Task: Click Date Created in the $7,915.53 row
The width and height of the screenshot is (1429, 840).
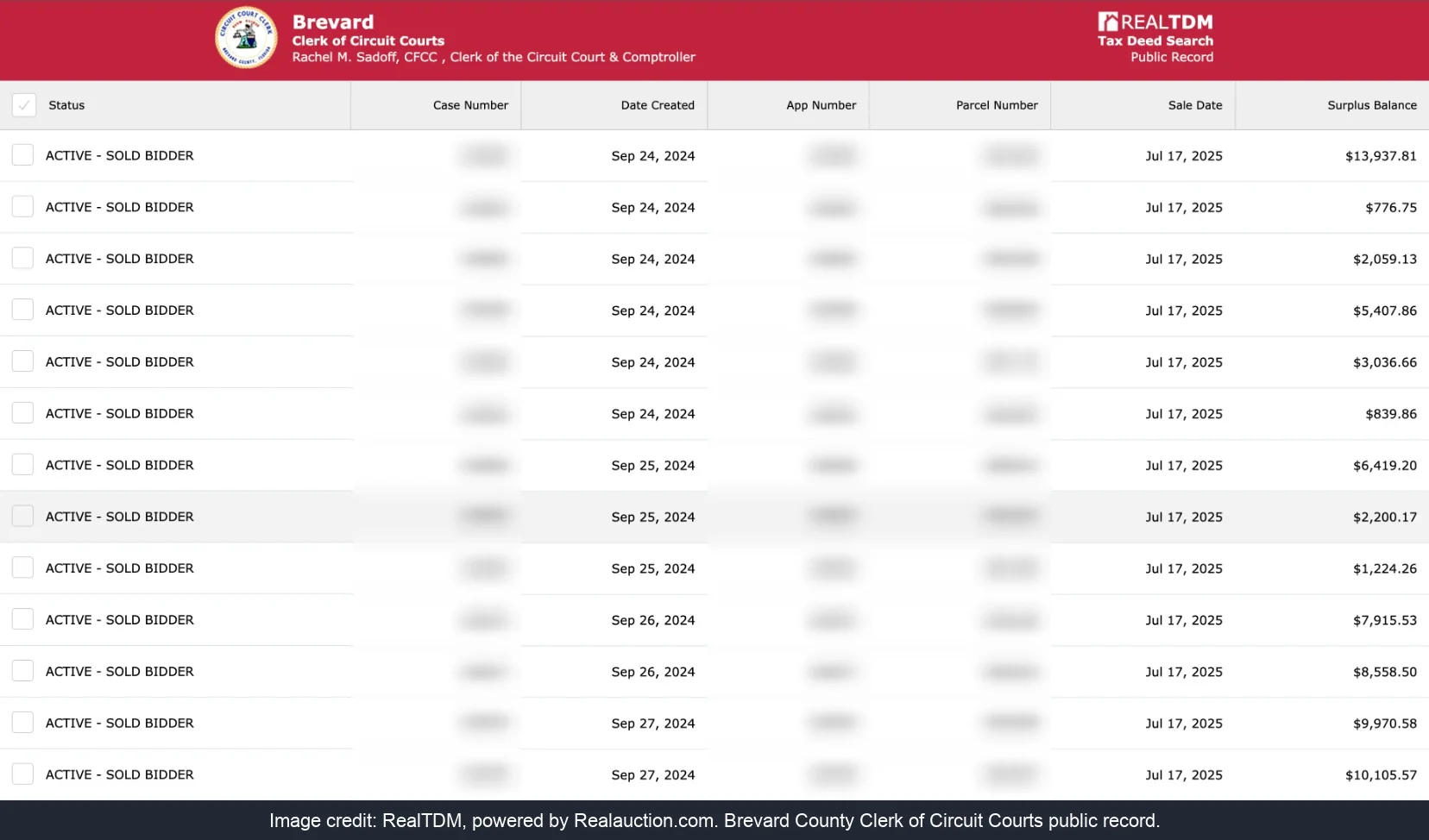Action: [653, 620]
